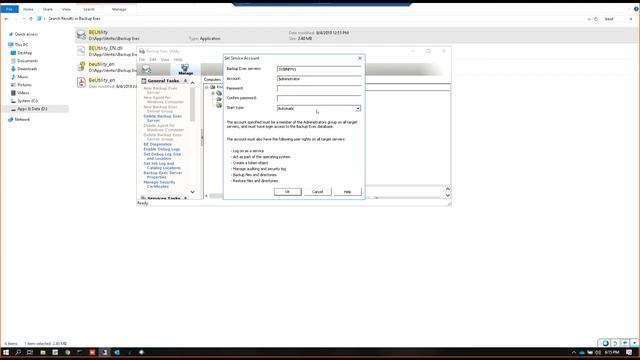Image resolution: width=640 pixels, height=360 pixels.
Task: Open Help menu in Backup Exec Utility
Action: [x=178, y=60]
